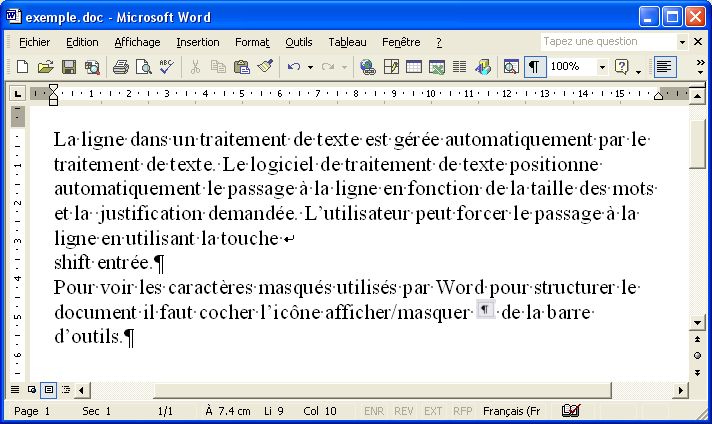
Task: Switch to Print Layout view
Action: pyautogui.click(x=49, y=389)
